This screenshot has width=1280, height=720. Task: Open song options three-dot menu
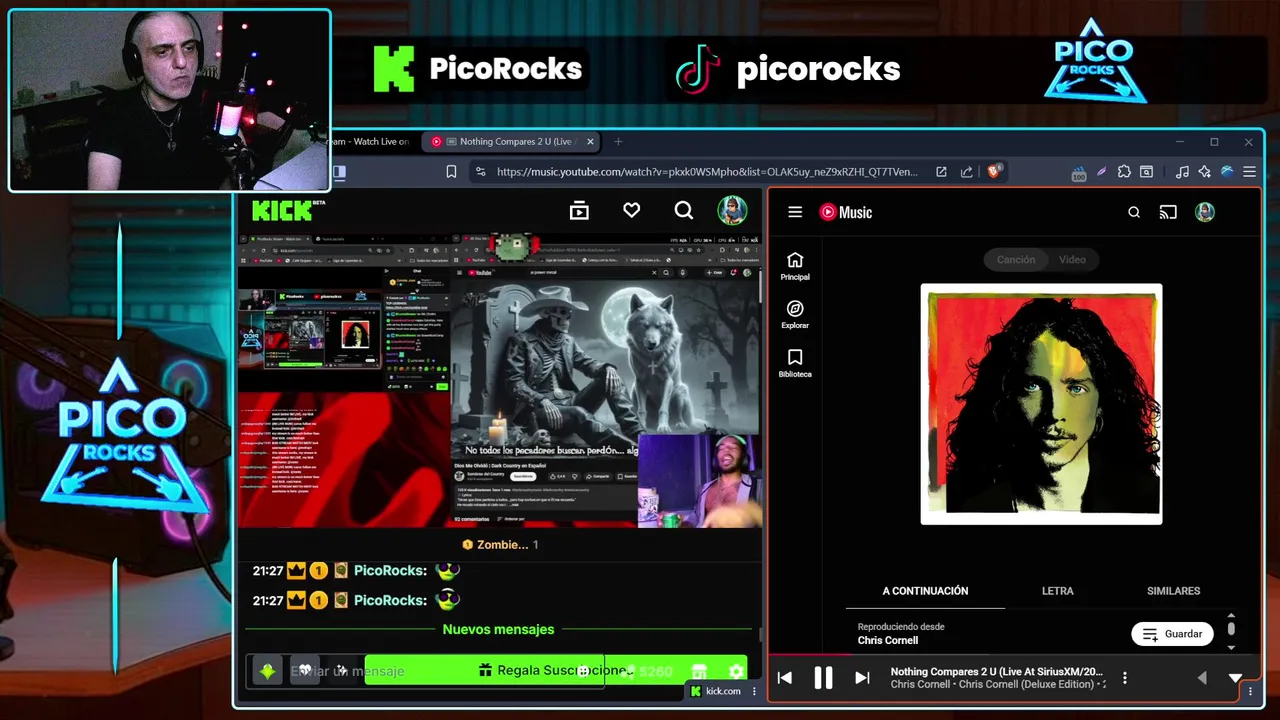tap(1125, 678)
